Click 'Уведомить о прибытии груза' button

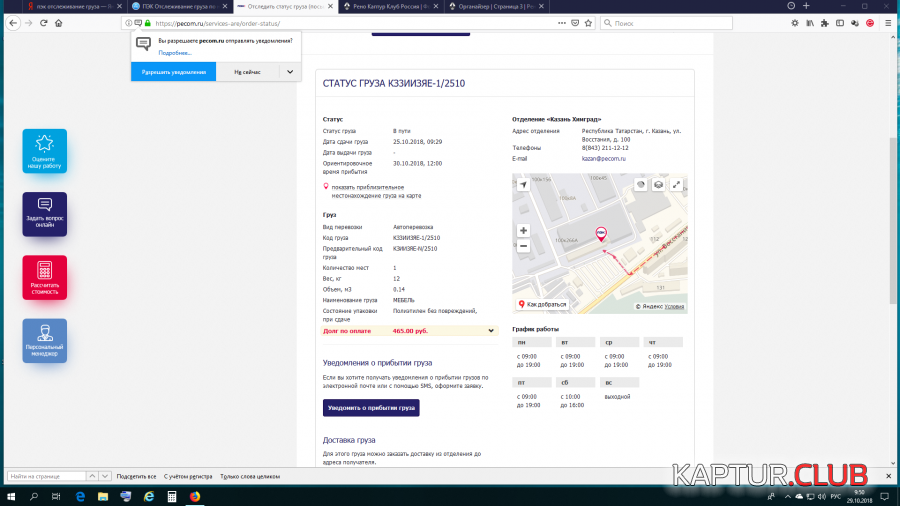(x=371, y=408)
